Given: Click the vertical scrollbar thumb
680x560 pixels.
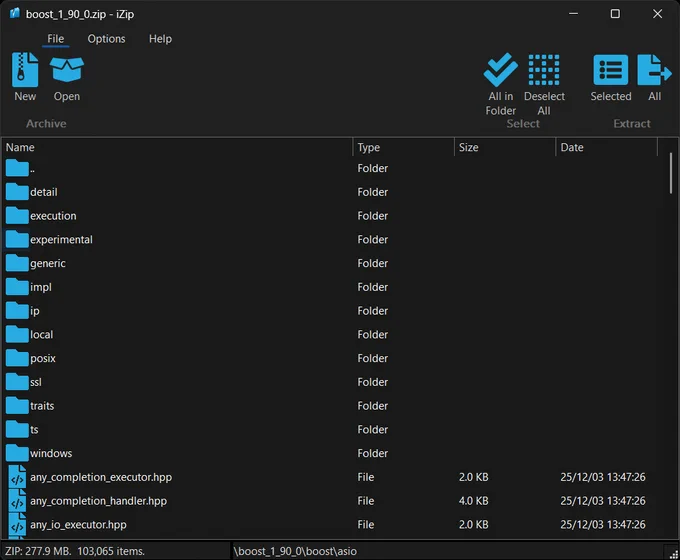Looking at the screenshot, I should pyautogui.click(x=670, y=173).
